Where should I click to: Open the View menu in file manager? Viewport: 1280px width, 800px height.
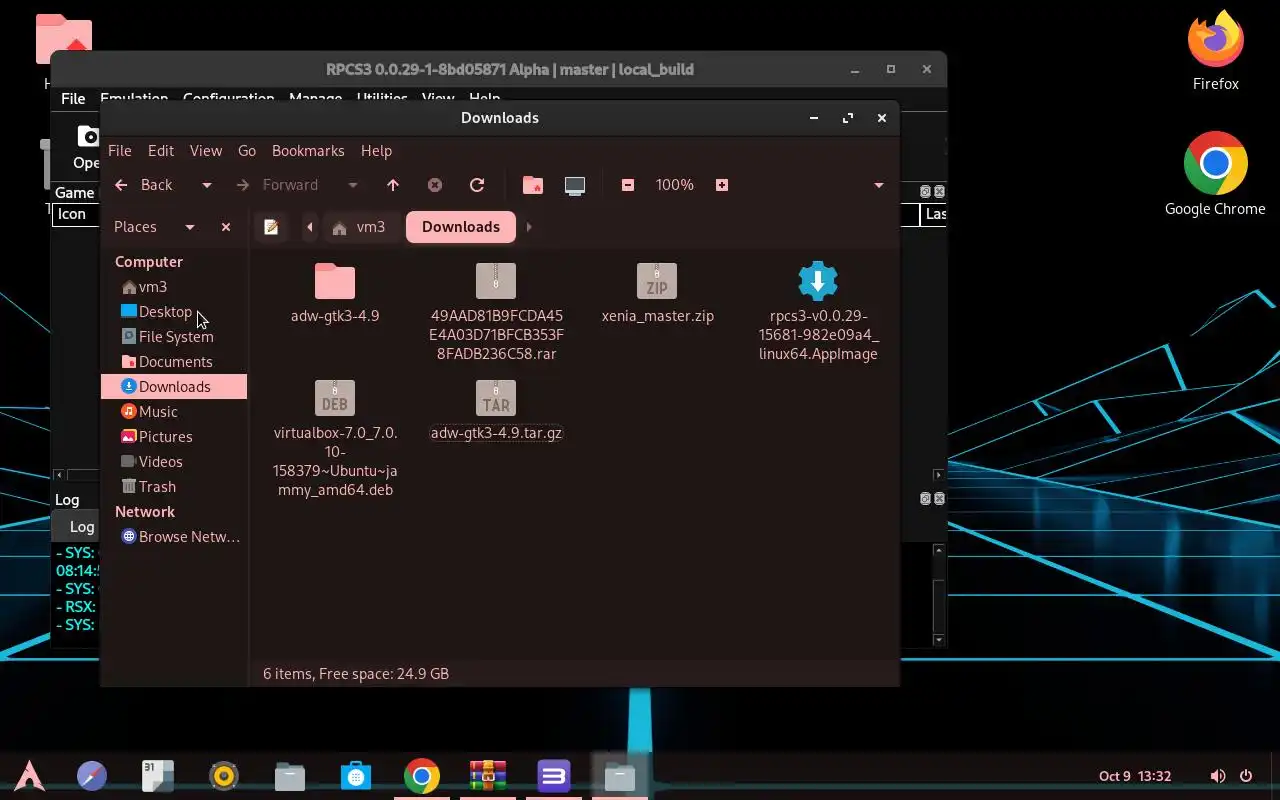pyautogui.click(x=206, y=151)
